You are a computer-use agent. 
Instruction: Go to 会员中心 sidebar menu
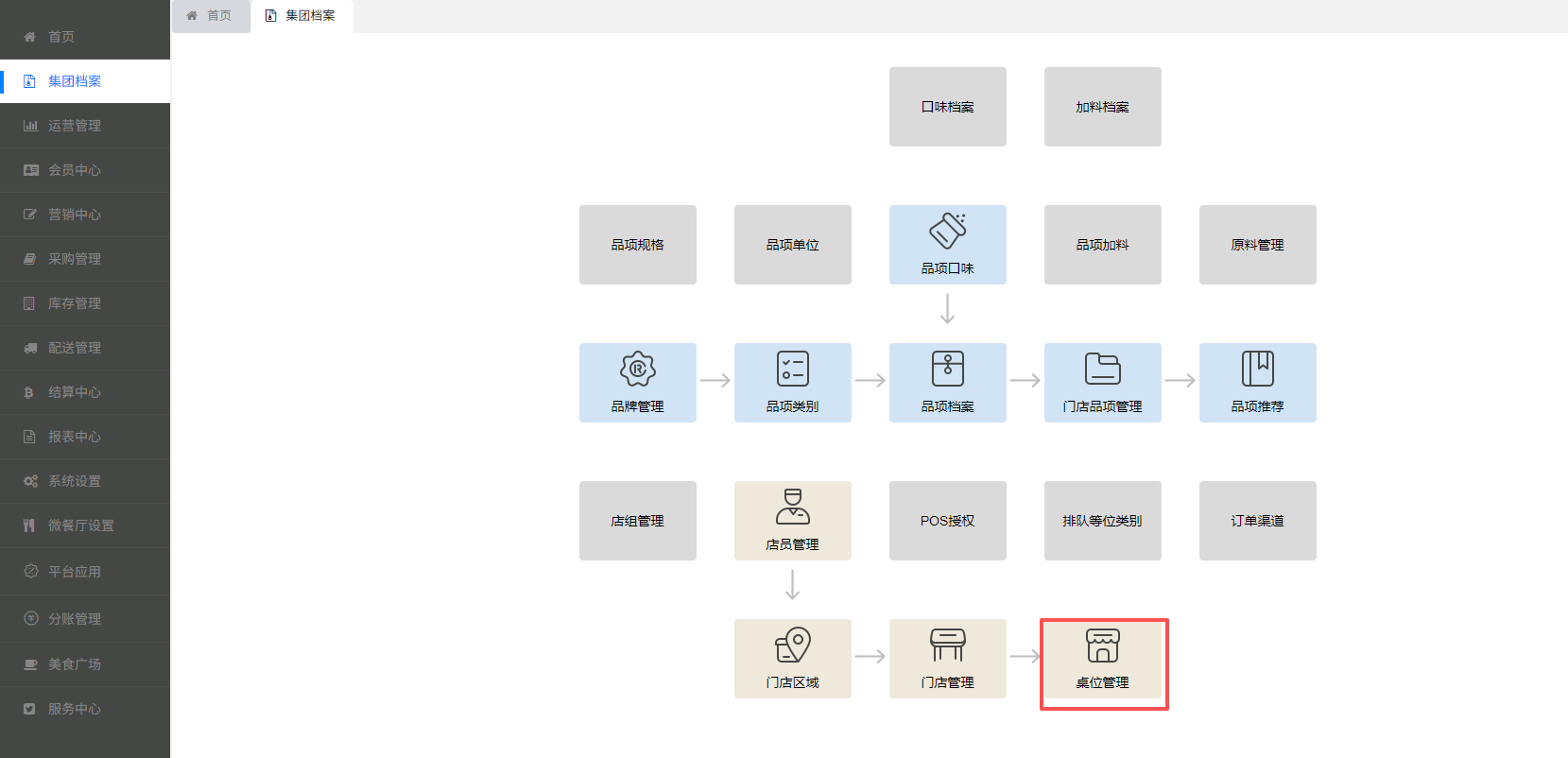coord(75,170)
